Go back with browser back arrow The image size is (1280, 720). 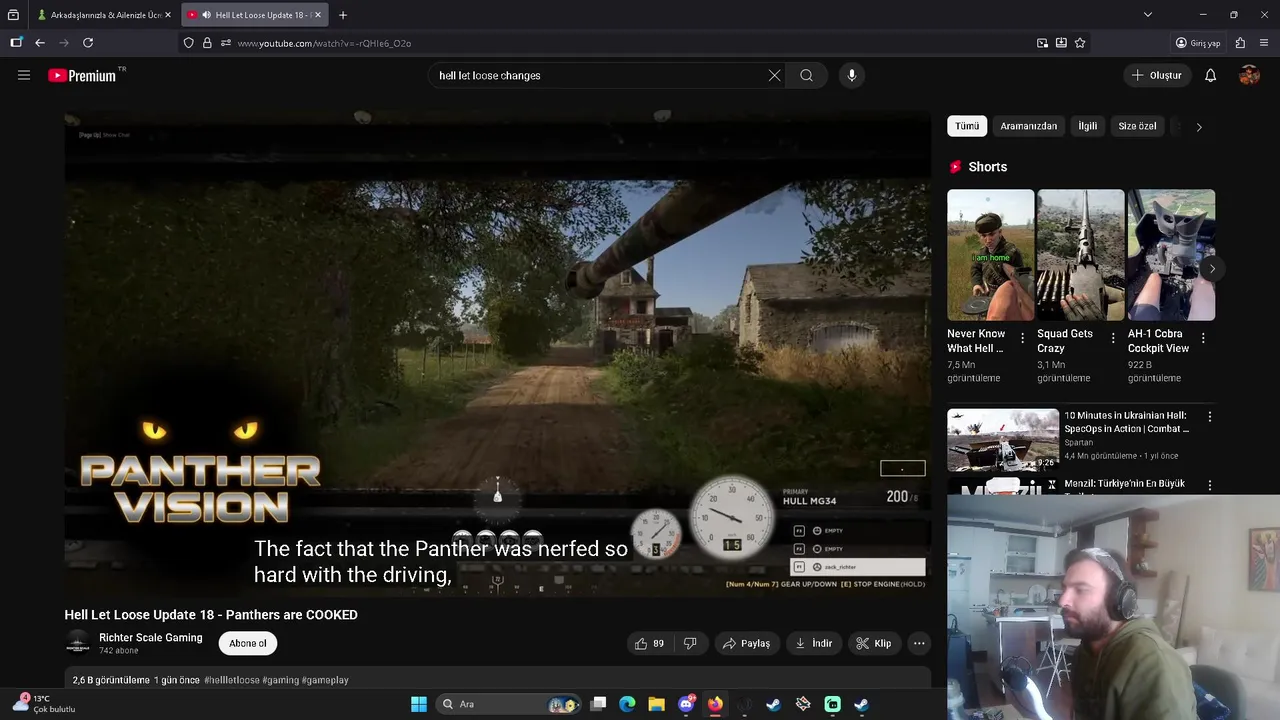[x=40, y=43]
